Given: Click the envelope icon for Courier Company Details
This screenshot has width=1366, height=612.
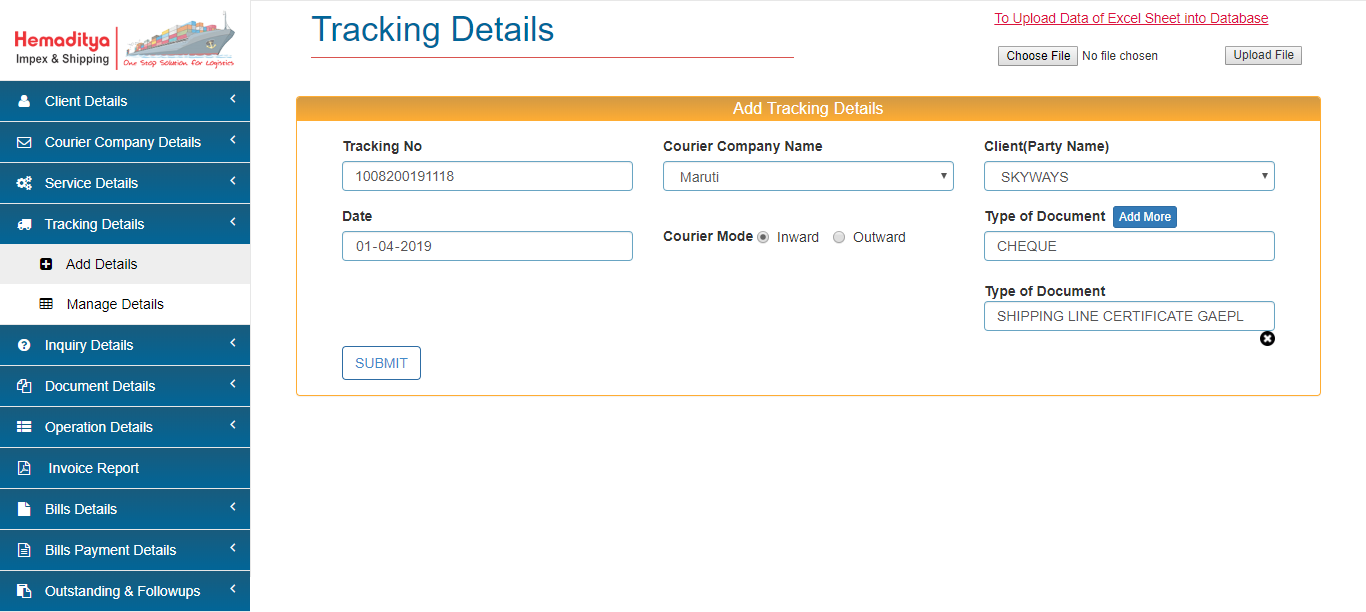Looking at the screenshot, I should coord(24,142).
